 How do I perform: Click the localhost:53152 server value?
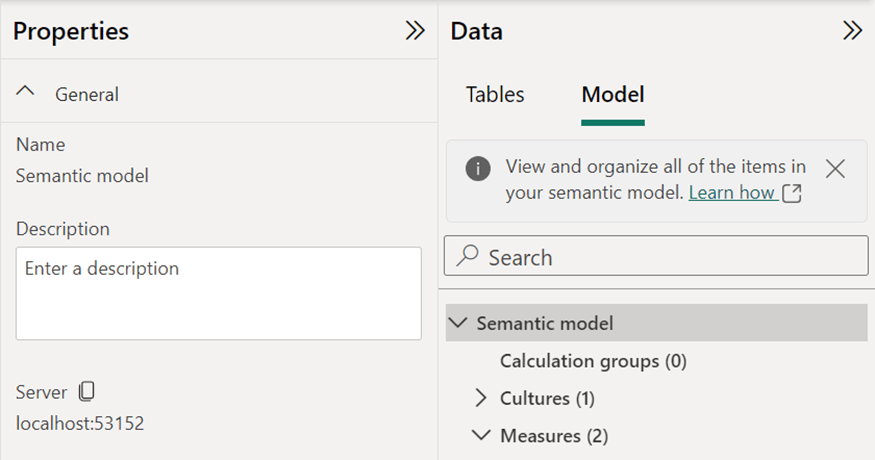click(80, 423)
